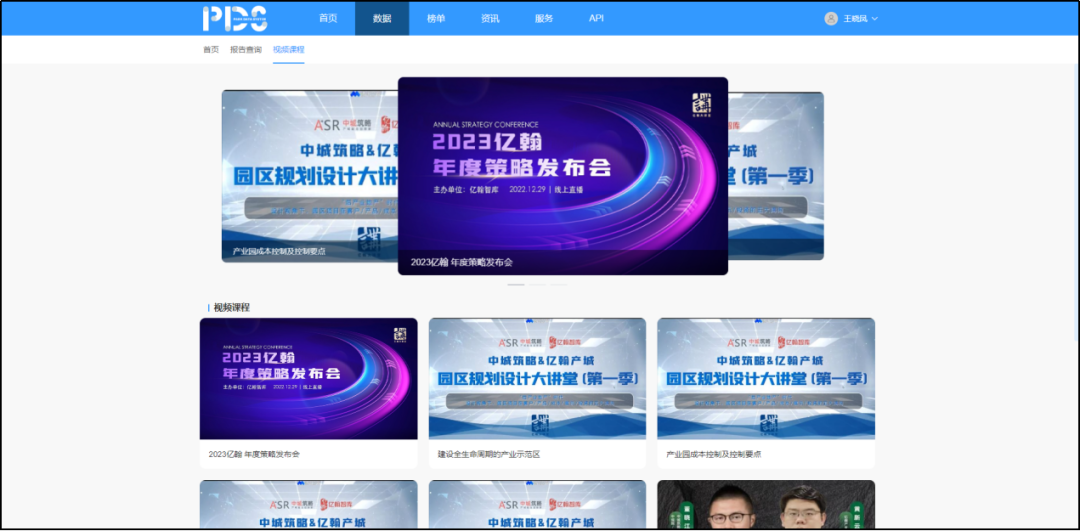Click the title 建设全生命周期的产业示范区

[x=488, y=455]
